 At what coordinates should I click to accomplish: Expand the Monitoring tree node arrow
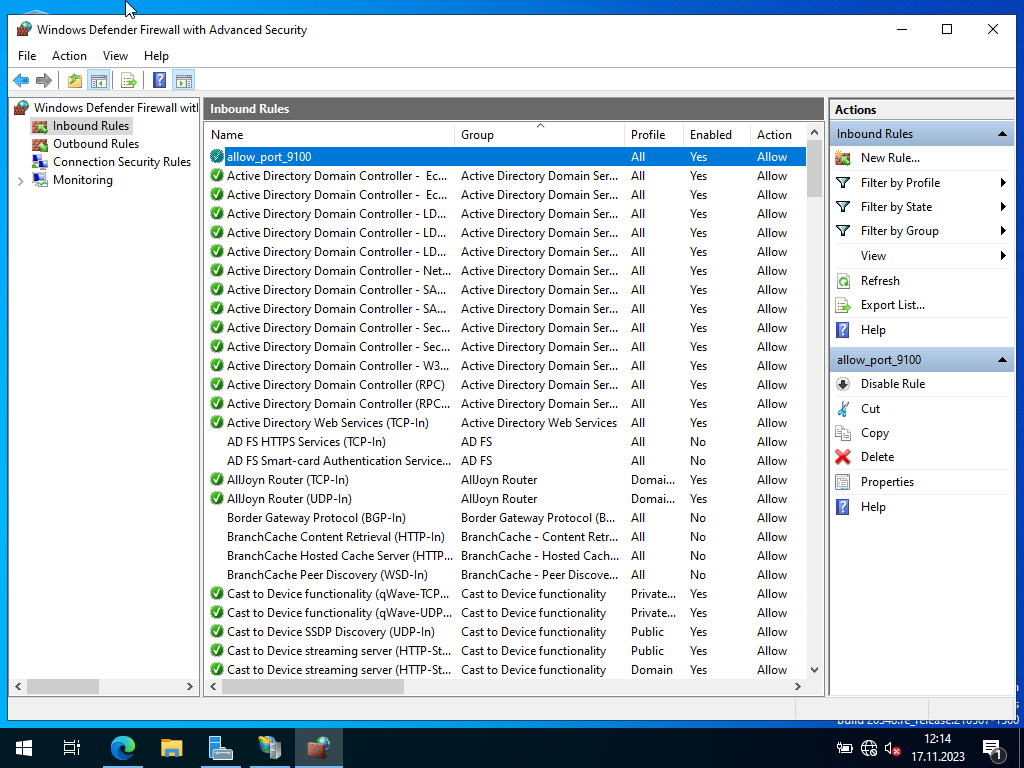click(x=20, y=181)
